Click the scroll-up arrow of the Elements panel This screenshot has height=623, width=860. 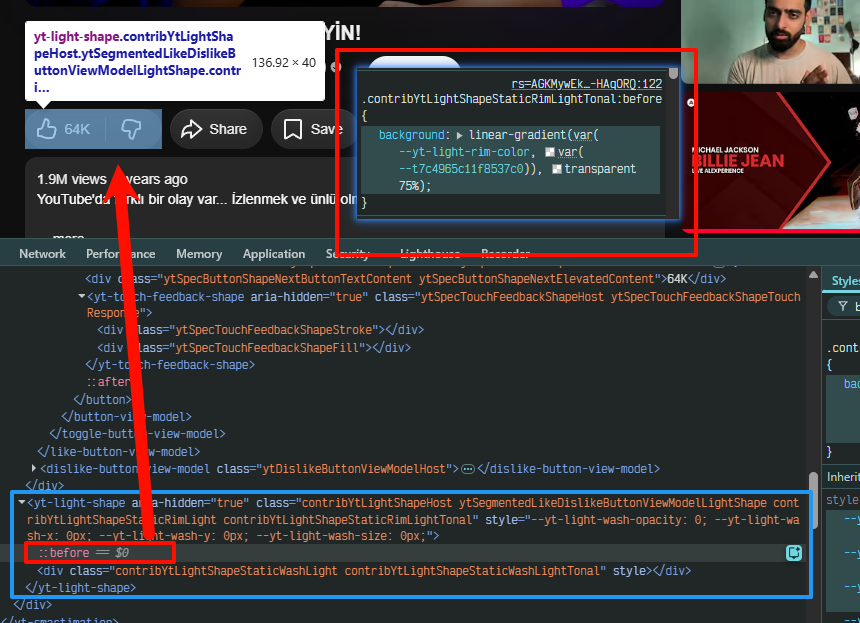(x=813, y=274)
